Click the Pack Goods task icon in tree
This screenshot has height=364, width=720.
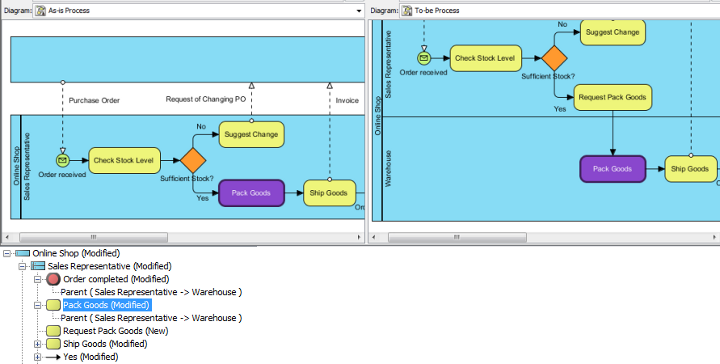coord(53,305)
